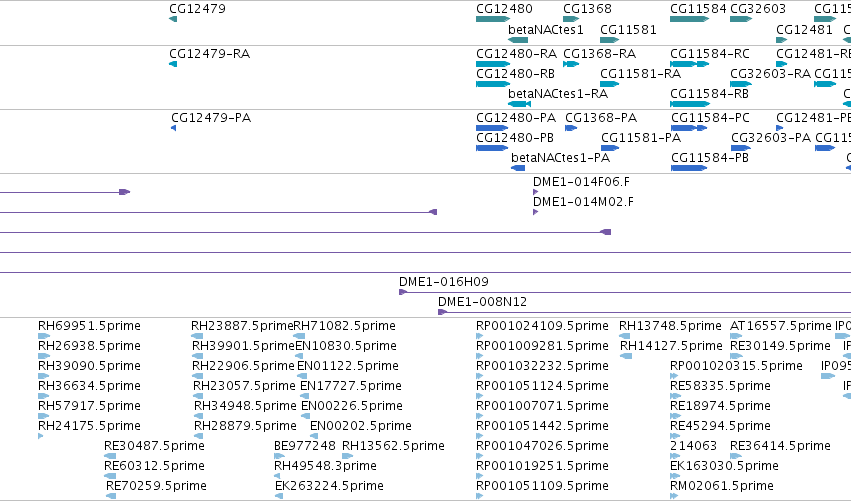Screen dimensions: 851x501
Task: Click the CG1368-RA transcript label
Action: [600, 54]
